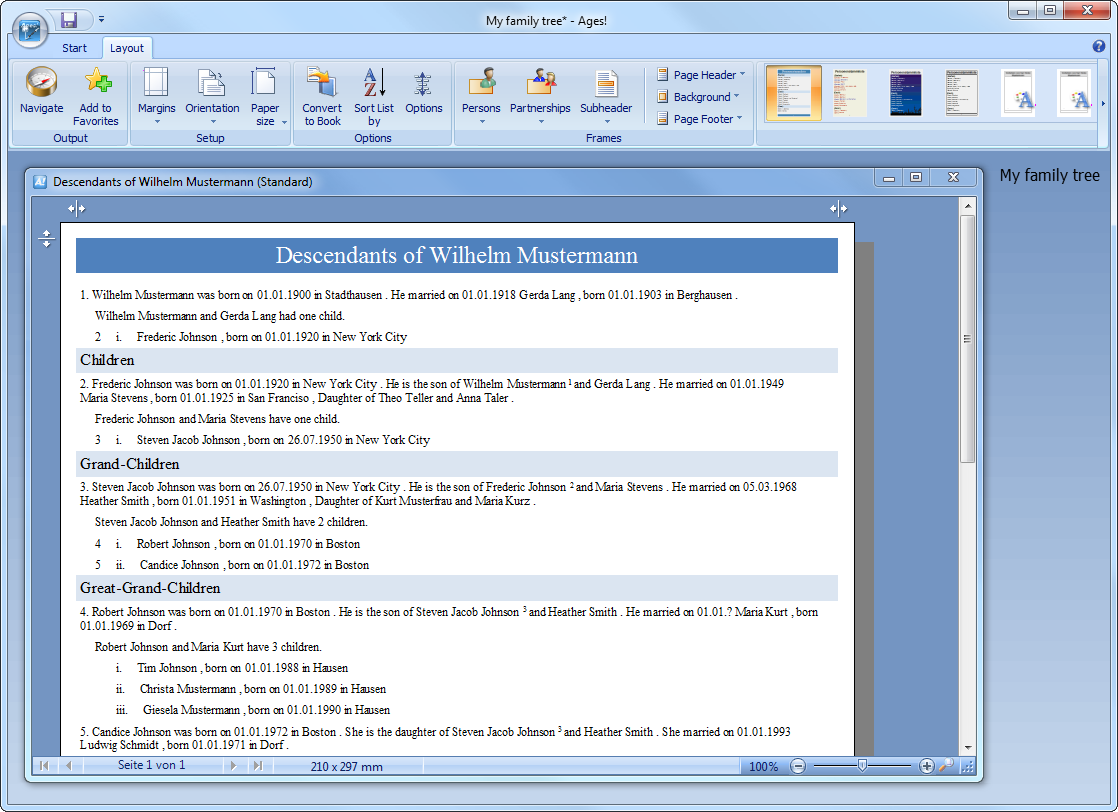Switch to the Start ribbon tab
Image resolution: width=1118 pixels, height=812 pixels.
[74, 48]
